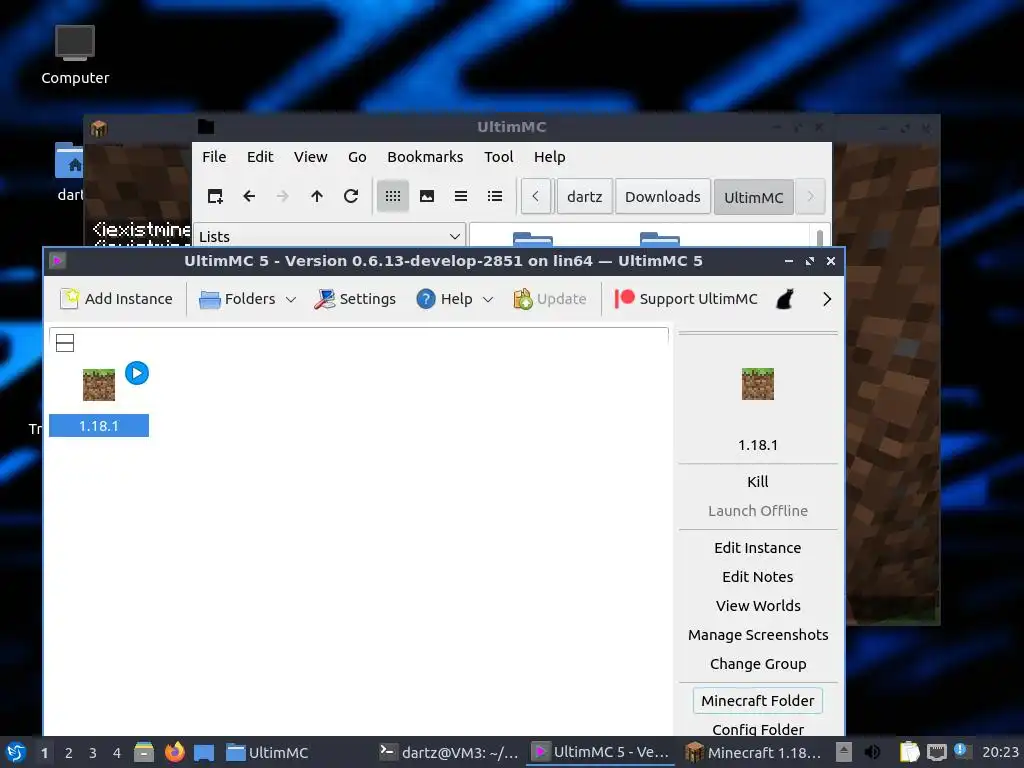This screenshot has height=768, width=1024.
Task: Open the Config Folder
Action: click(758, 729)
